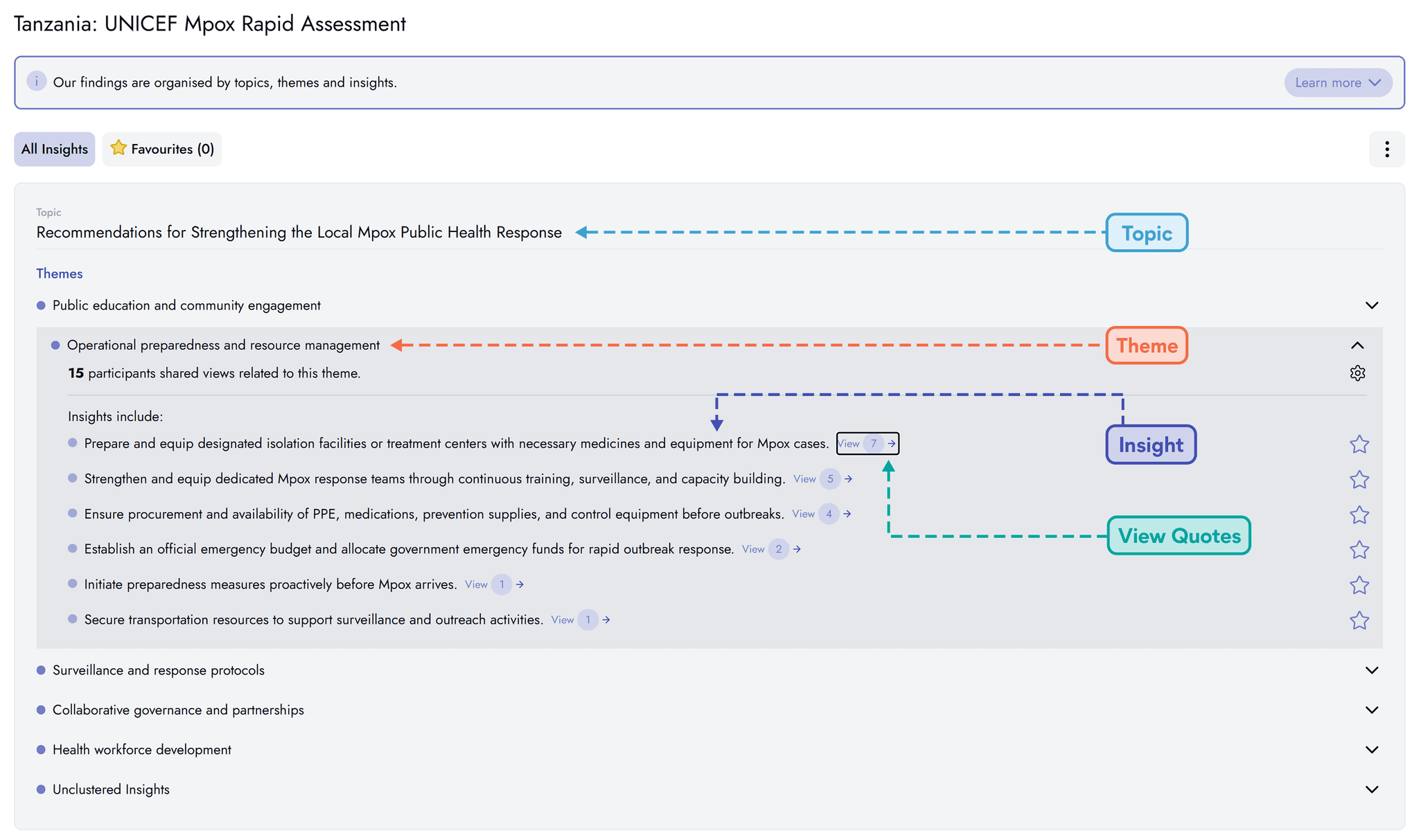This screenshot has height=840, width=1419.
Task: Click the '15 participants shared views' text
Action: [x=214, y=373]
